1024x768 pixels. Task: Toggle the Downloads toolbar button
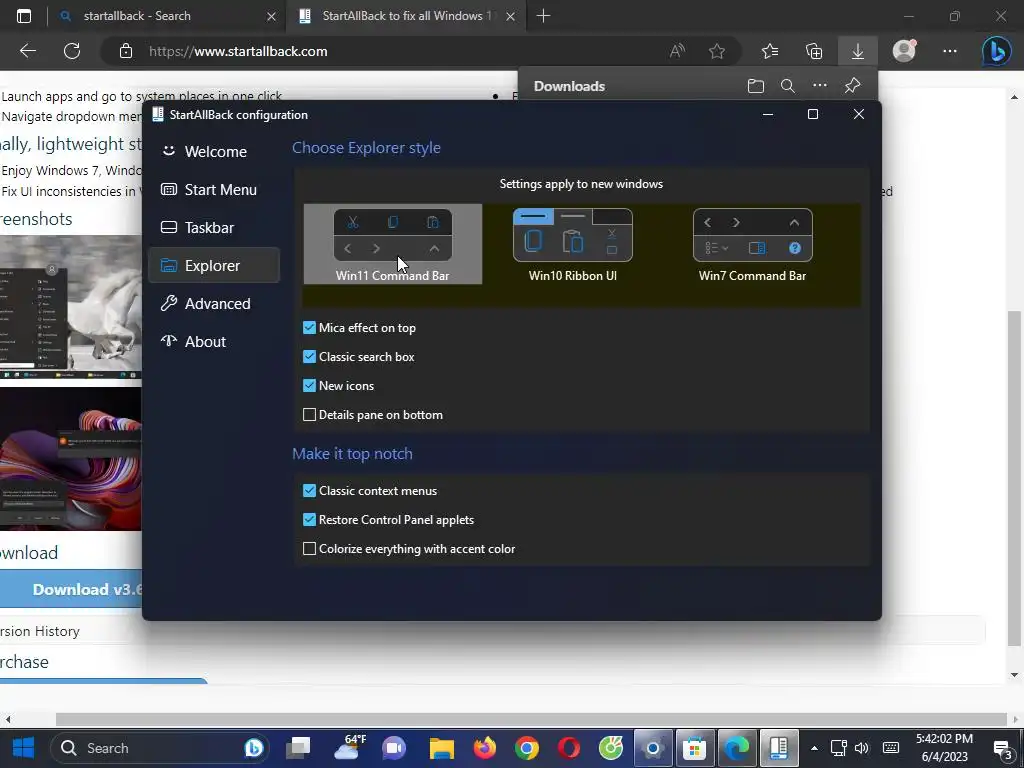858,51
